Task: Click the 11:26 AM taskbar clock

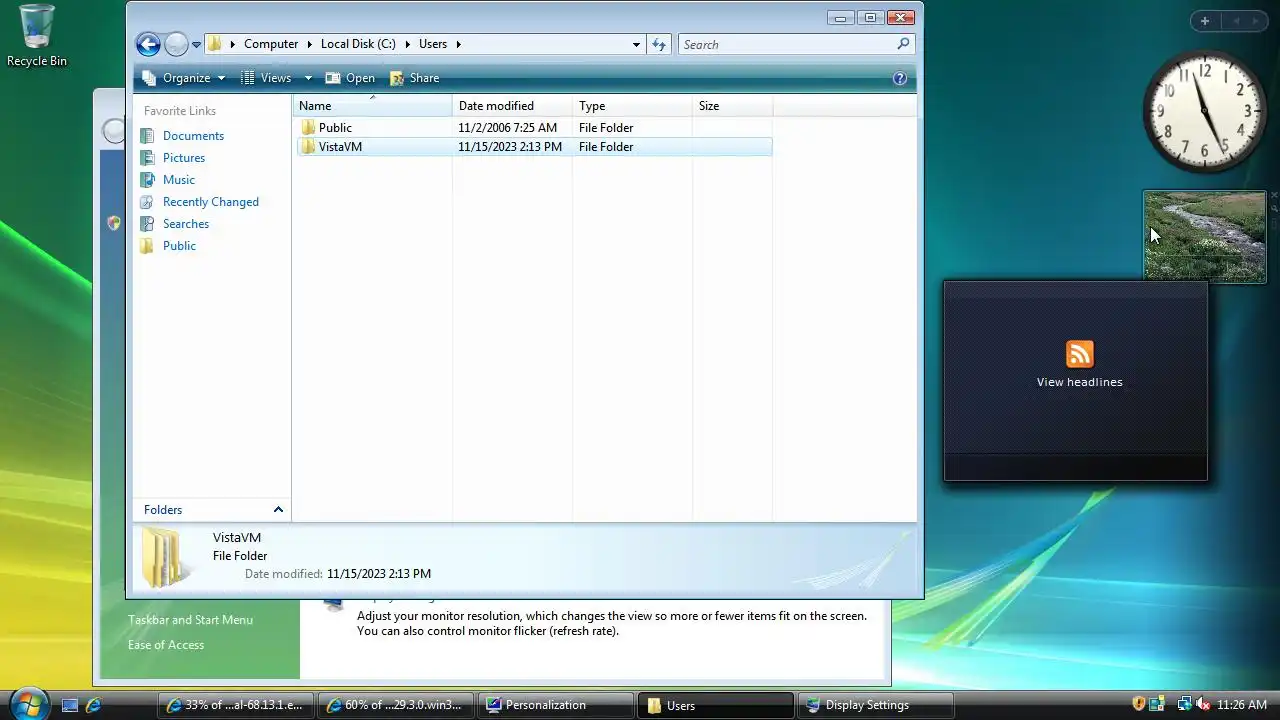Action: point(1241,705)
